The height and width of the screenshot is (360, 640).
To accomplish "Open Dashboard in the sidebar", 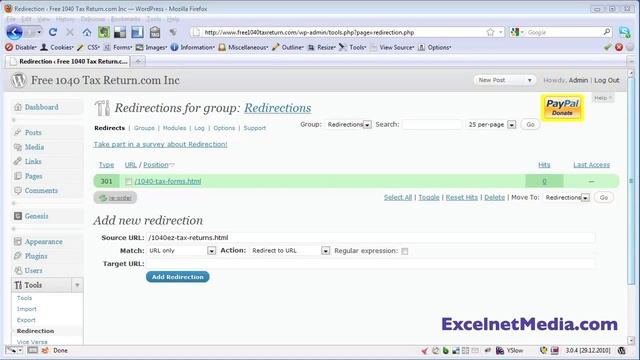I will [42, 107].
